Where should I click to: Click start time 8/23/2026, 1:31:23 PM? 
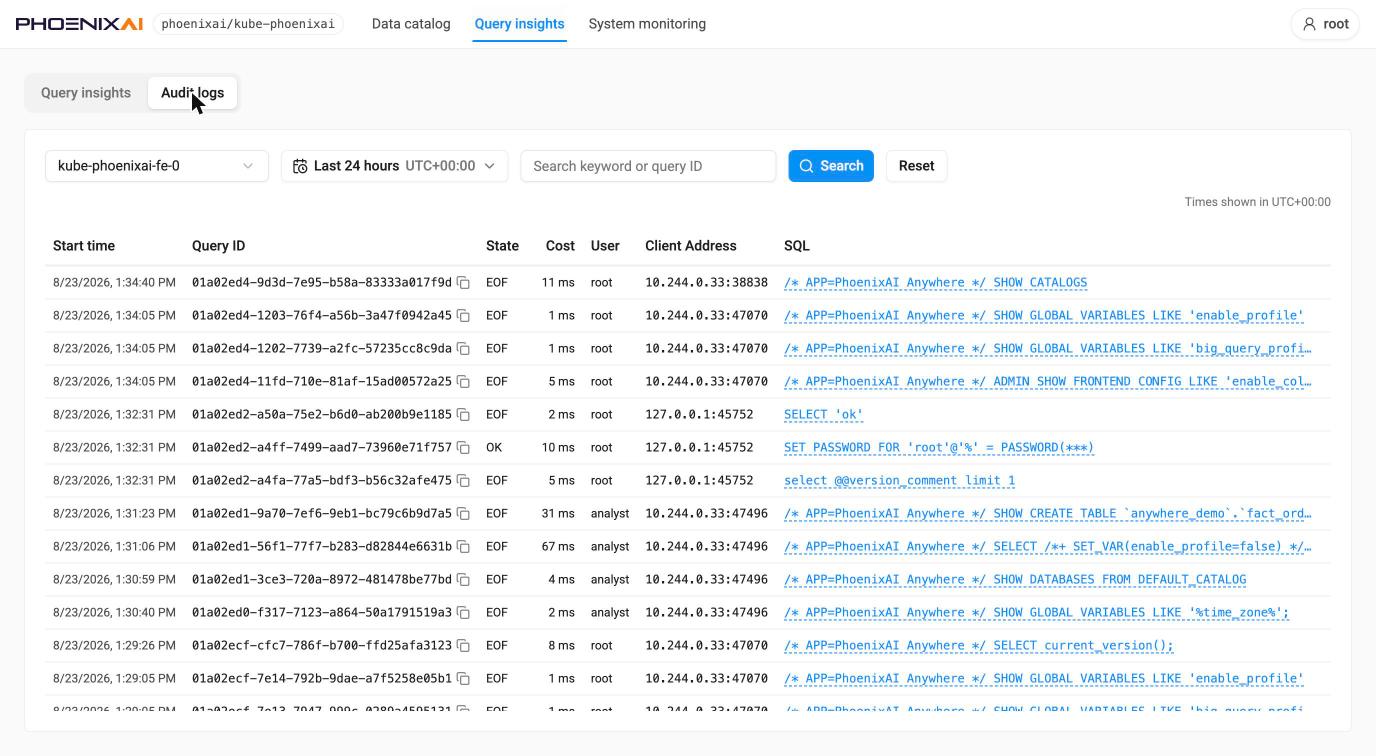[114, 514]
